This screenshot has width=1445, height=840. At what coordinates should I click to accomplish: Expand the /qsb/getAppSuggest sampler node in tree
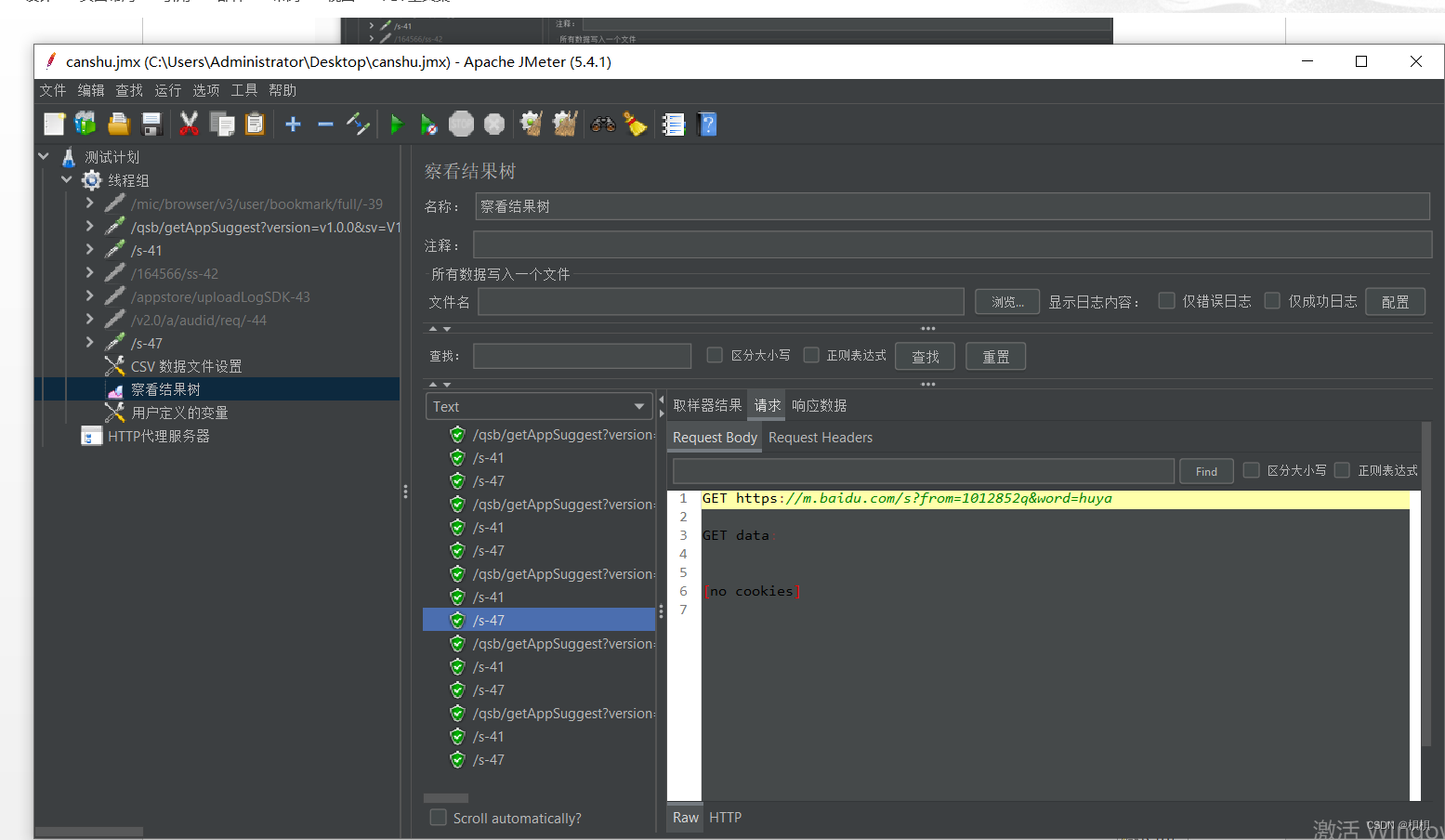tap(89, 226)
